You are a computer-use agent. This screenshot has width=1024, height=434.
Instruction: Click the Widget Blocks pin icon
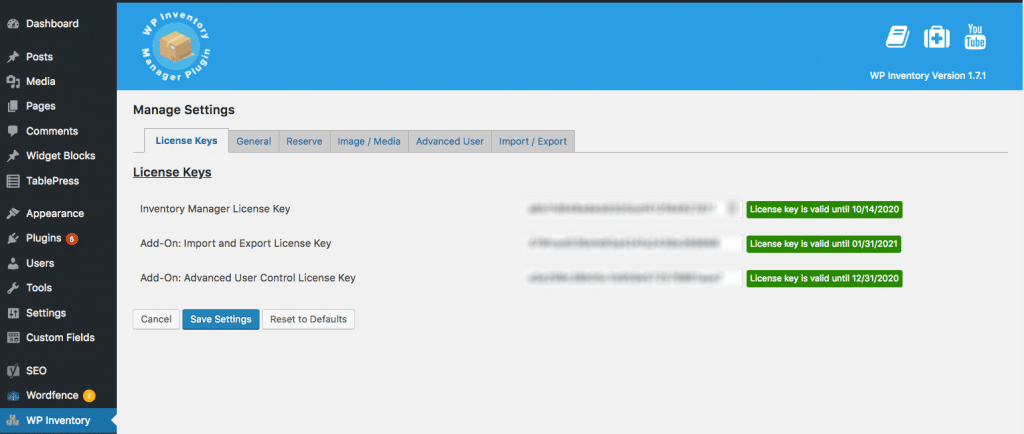pos(12,156)
